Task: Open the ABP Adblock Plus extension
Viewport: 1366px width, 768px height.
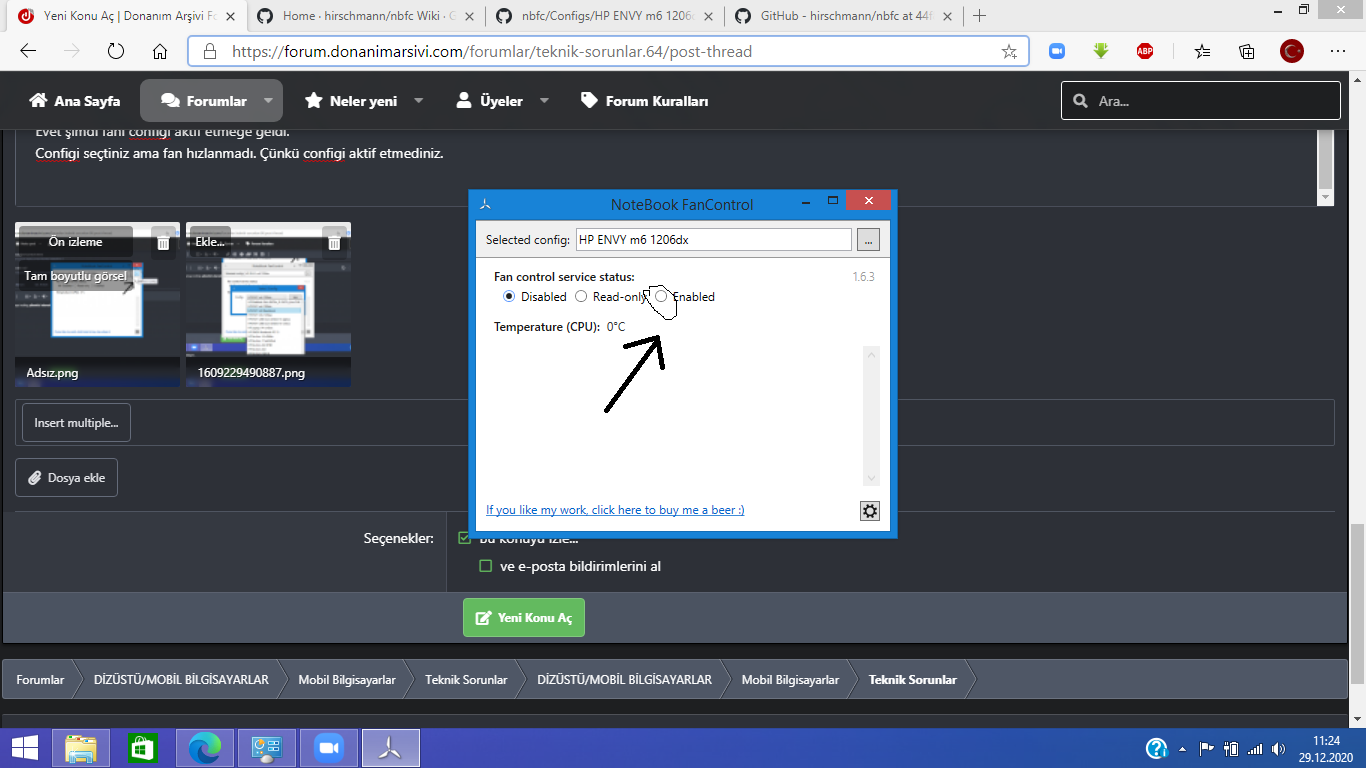Action: [x=1145, y=51]
